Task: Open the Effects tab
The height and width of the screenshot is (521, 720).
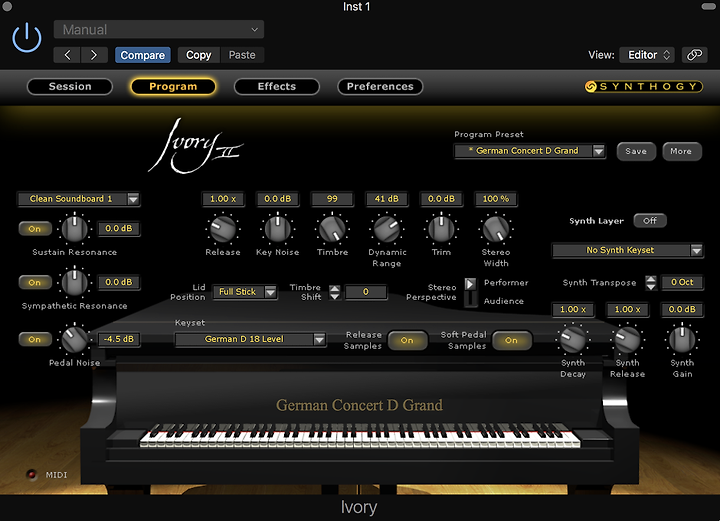Action: [277, 86]
